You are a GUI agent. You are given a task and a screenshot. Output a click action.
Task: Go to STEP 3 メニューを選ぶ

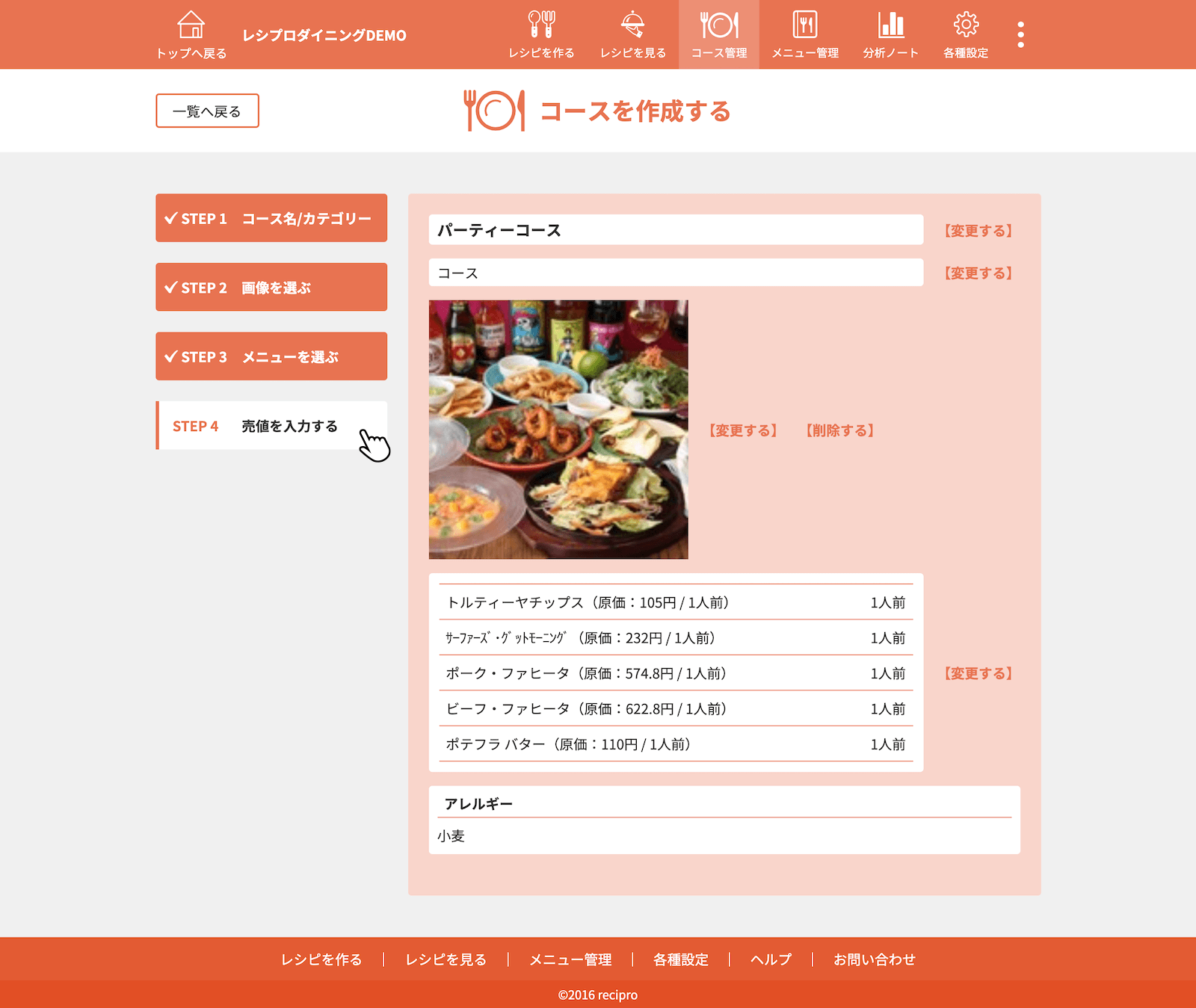[271, 356]
